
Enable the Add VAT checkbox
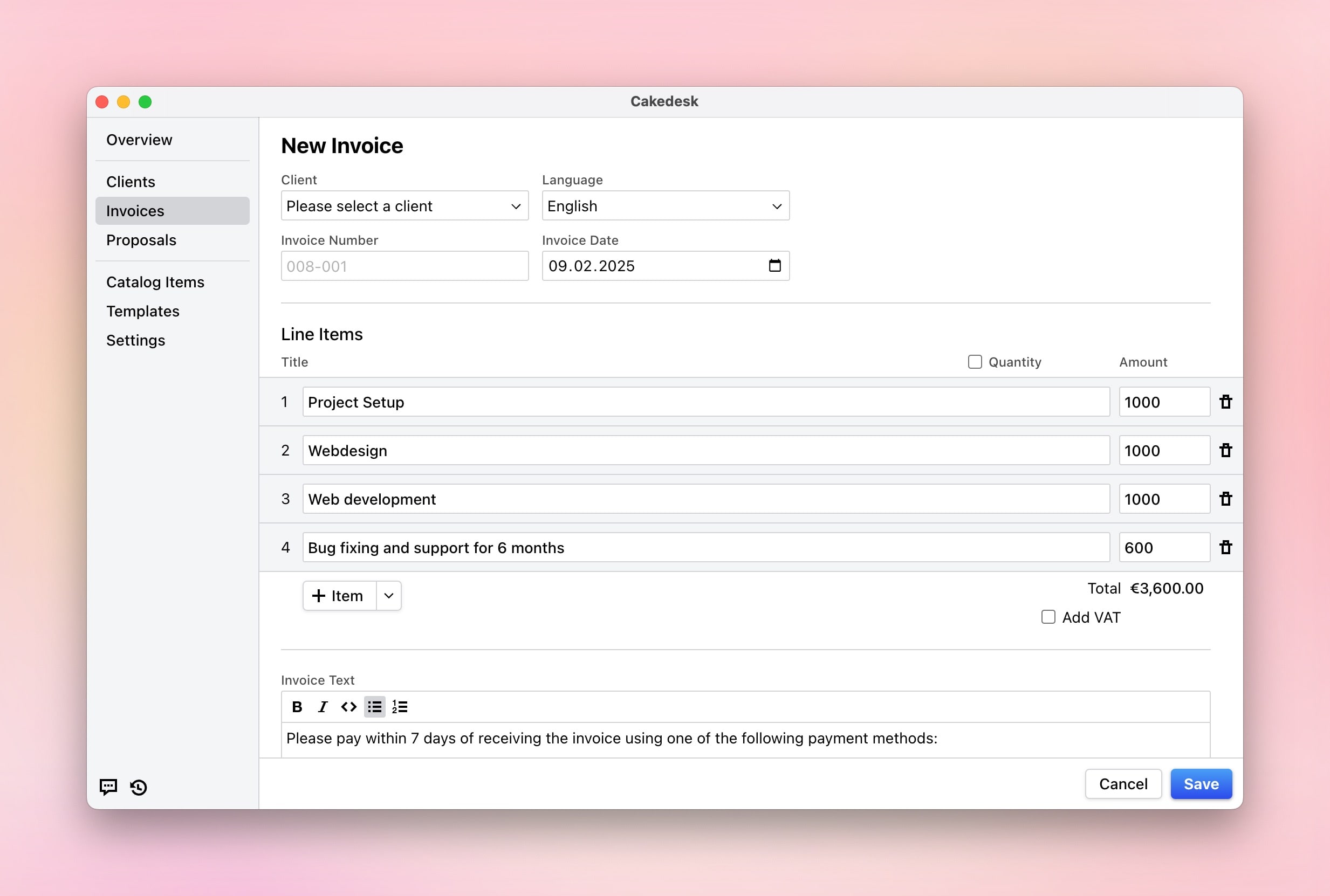click(x=1047, y=617)
